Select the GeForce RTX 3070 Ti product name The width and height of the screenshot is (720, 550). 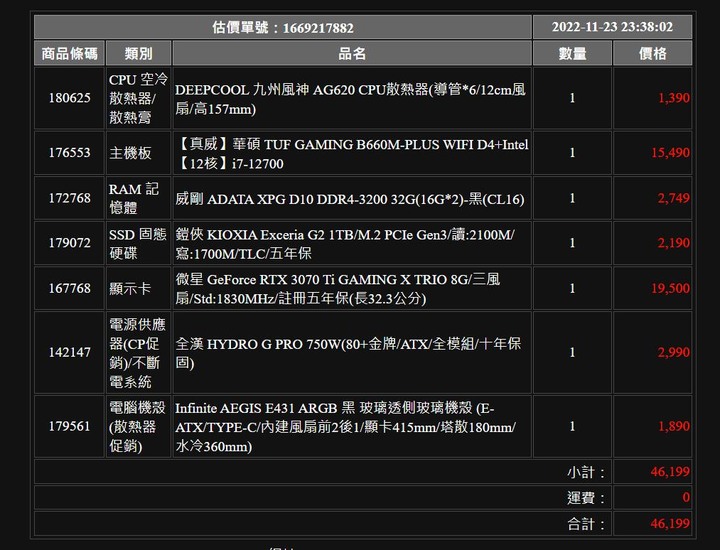point(338,289)
